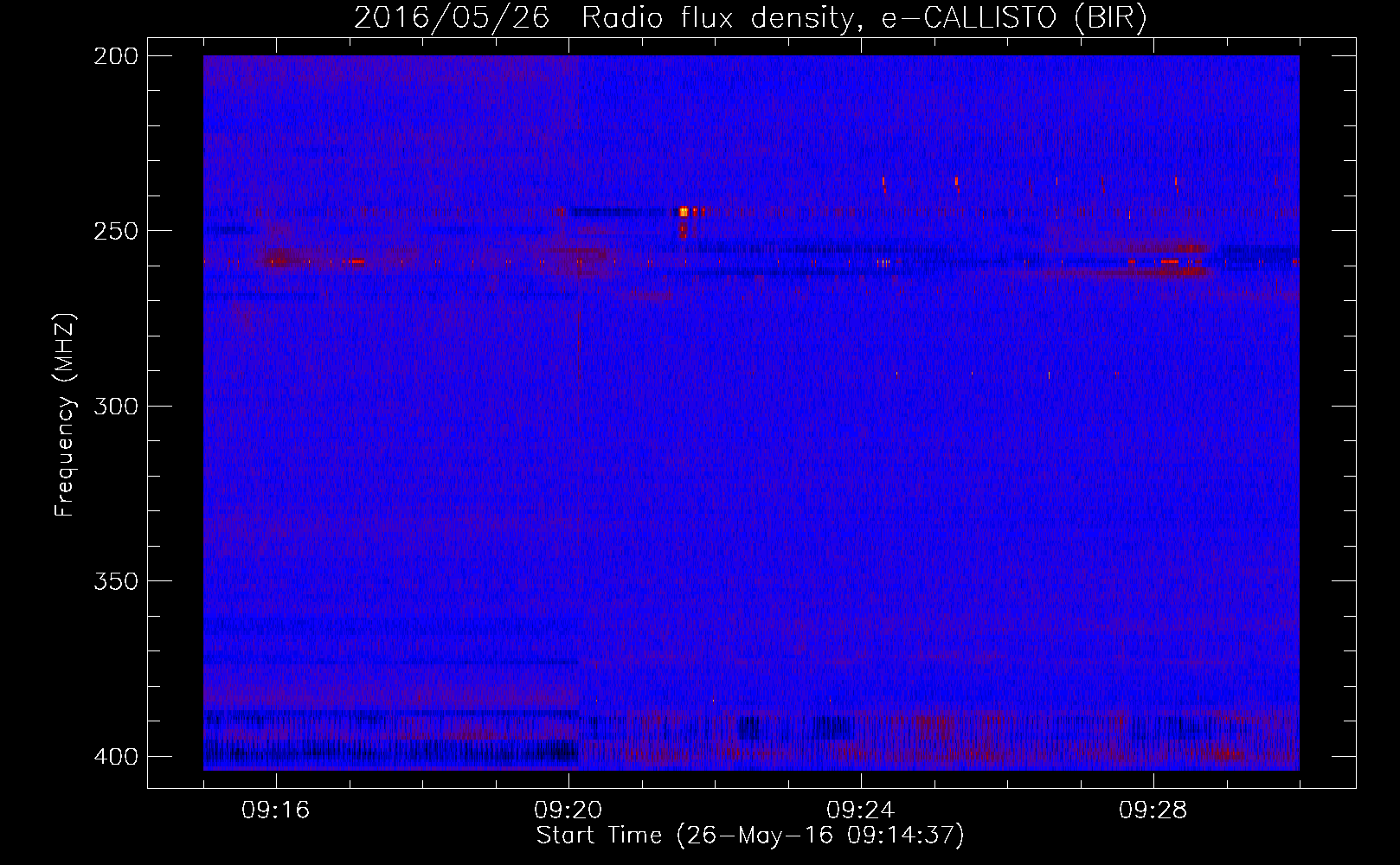Click the 'Frequency (MHZ)' axis label

click(x=65, y=414)
